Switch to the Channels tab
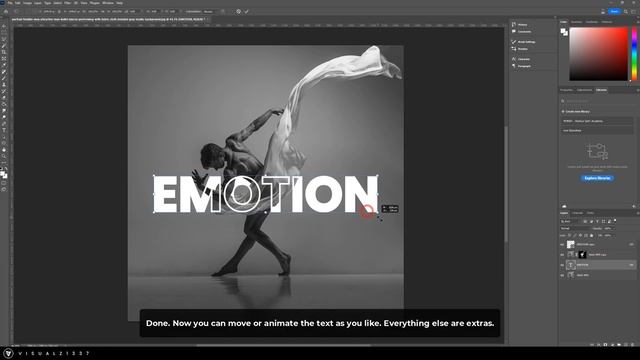This screenshot has height=360, width=640. tap(578, 213)
